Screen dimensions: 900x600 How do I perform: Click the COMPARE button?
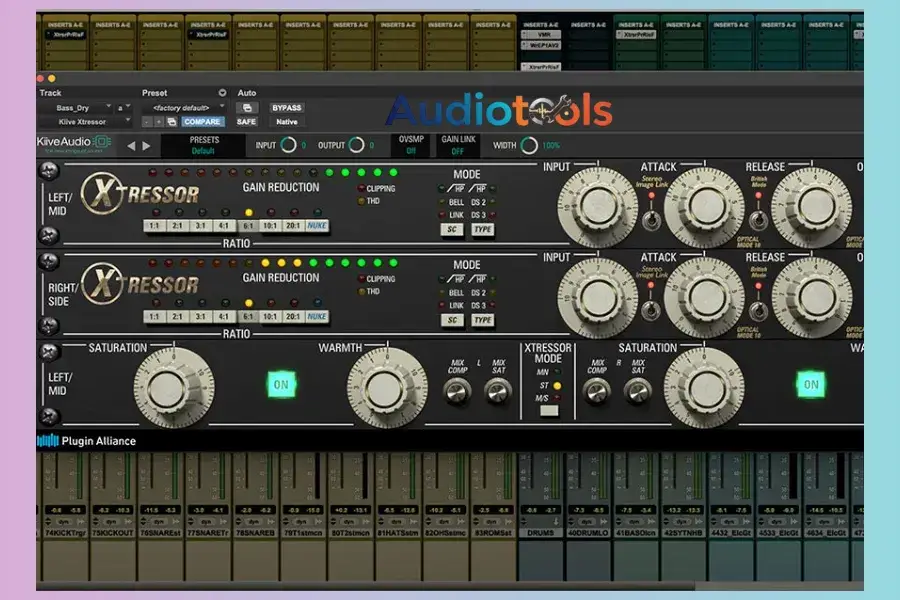point(202,123)
